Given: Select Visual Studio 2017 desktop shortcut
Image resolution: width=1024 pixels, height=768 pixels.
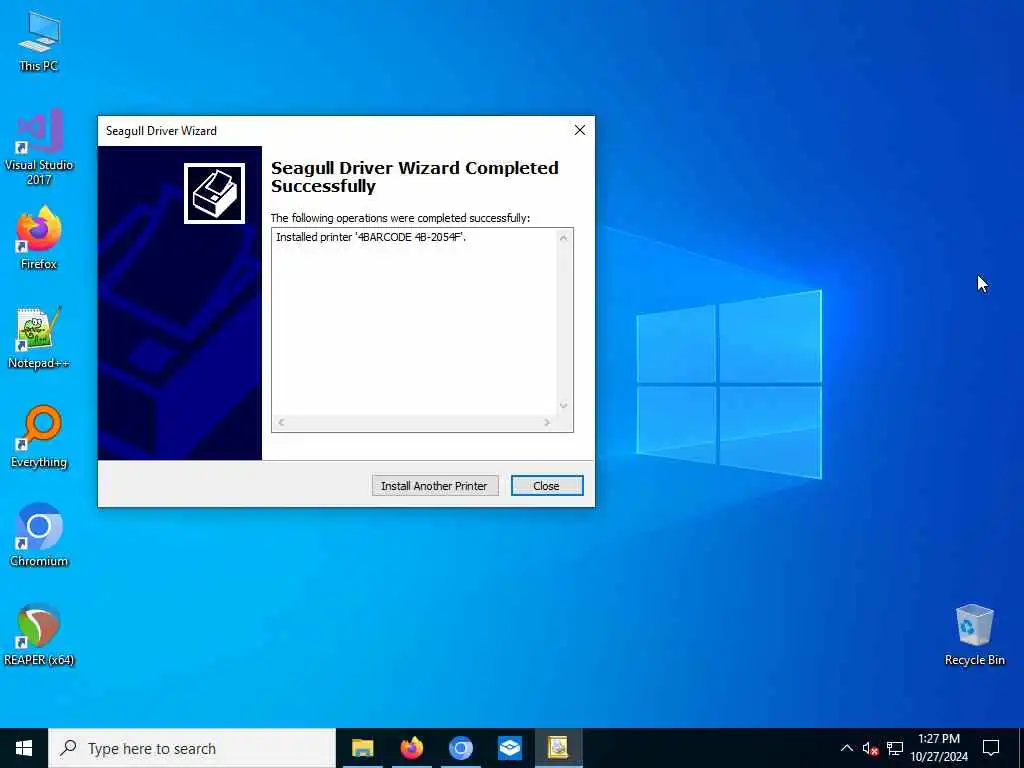Looking at the screenshot, I should (39, 147).
